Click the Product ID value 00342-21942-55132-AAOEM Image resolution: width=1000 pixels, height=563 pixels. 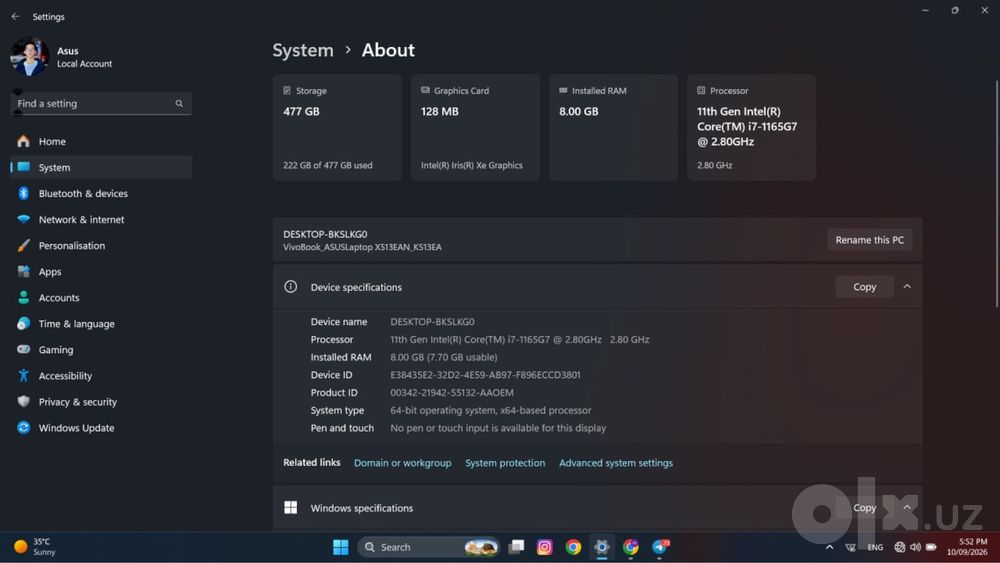pos(452,393)
